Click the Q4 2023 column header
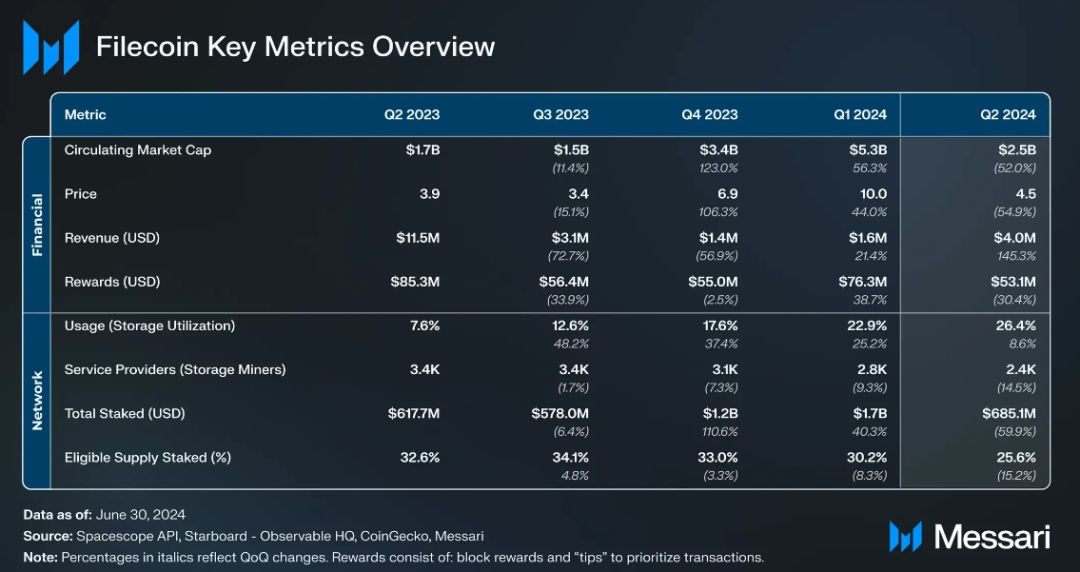The width and height of the screenshot is (1080, 572). (x=709, y=114)
